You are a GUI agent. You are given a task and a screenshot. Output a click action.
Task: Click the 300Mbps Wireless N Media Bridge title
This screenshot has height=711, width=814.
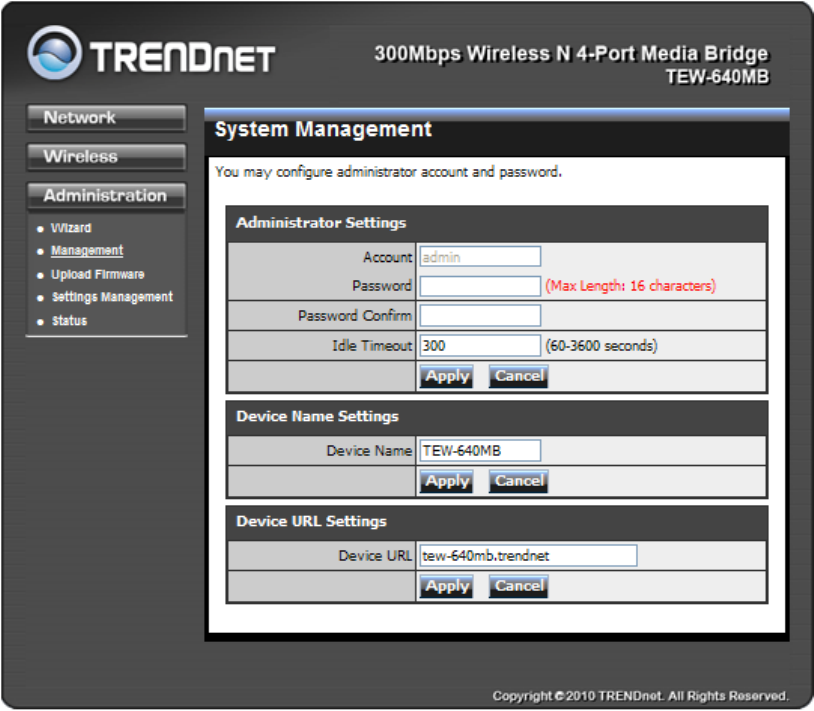[x=571, y=54]
